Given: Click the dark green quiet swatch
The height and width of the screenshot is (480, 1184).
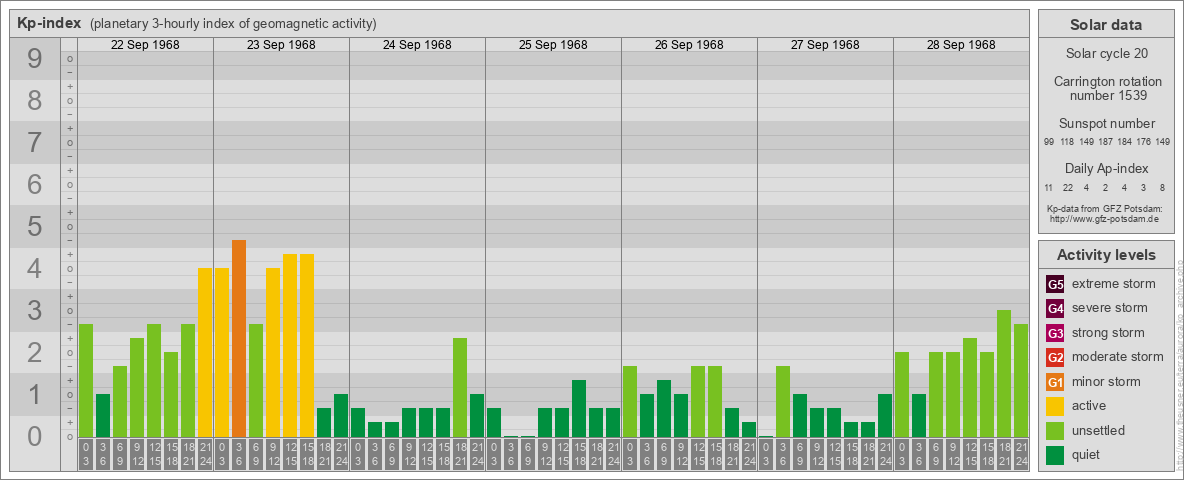Looking at the screenshot, I should pyautogui.click(x=1055, y=455).
